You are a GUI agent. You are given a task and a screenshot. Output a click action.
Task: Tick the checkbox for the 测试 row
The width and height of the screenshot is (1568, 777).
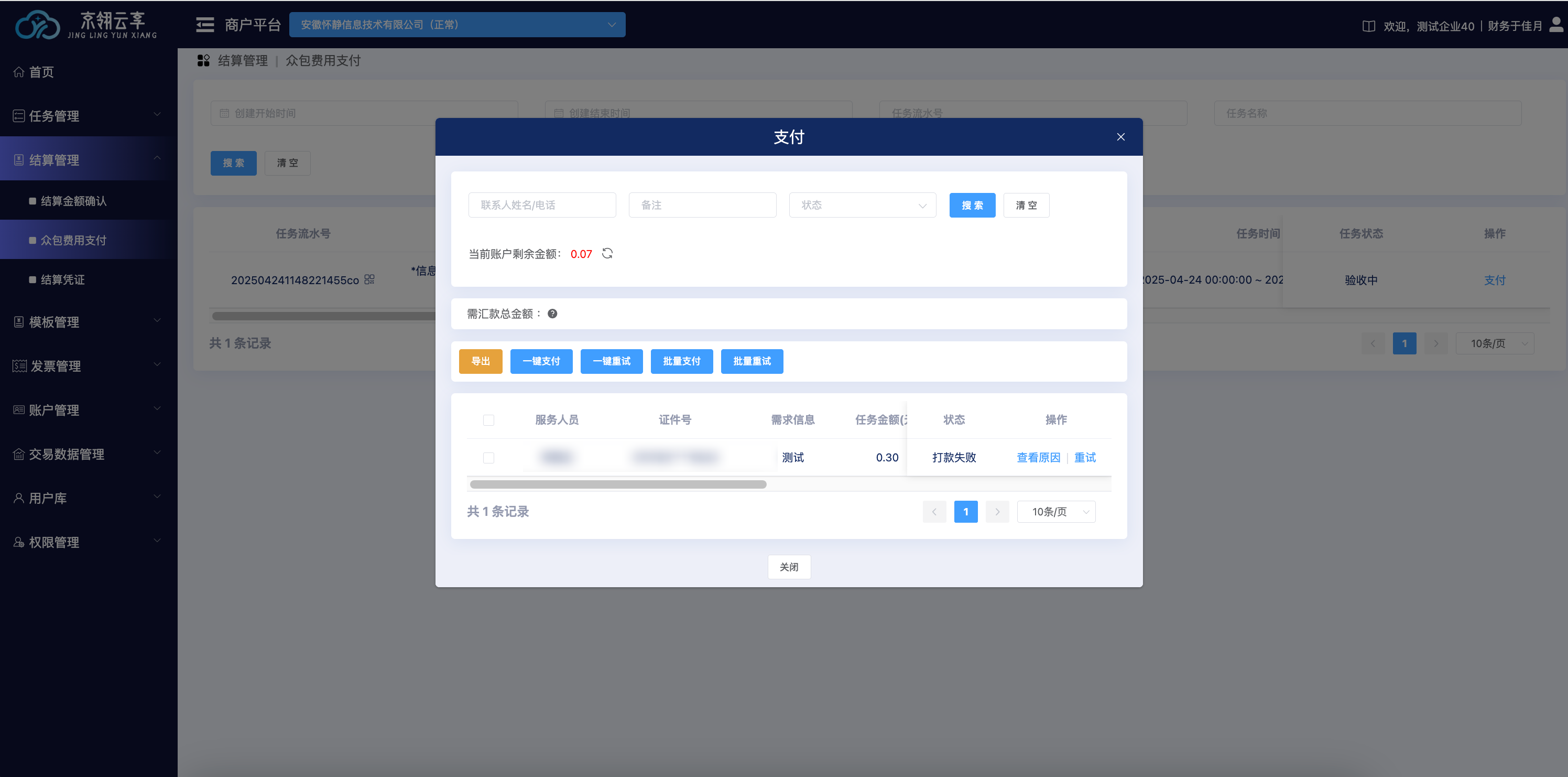click(x=488, y=458)
